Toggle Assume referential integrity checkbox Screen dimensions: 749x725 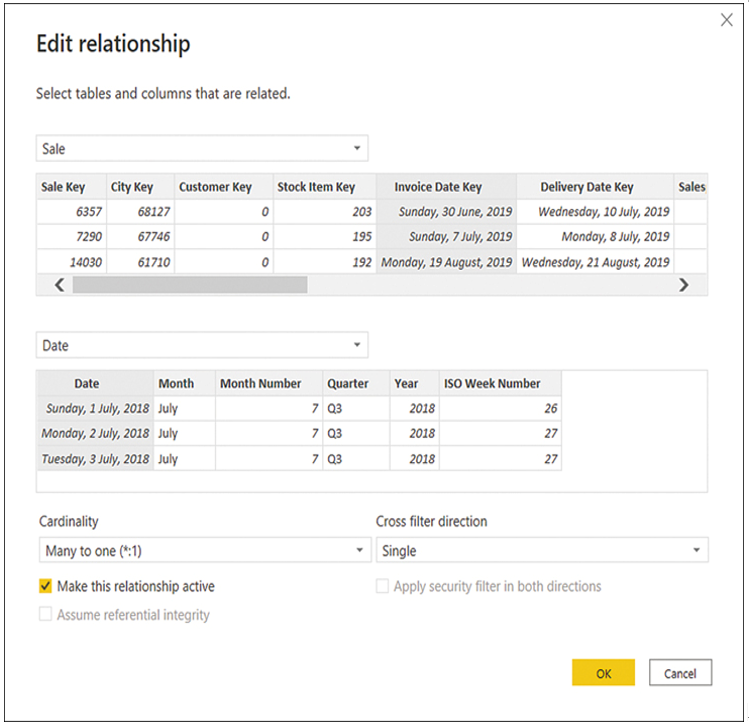pyautogui.click(x=45, y=614)
